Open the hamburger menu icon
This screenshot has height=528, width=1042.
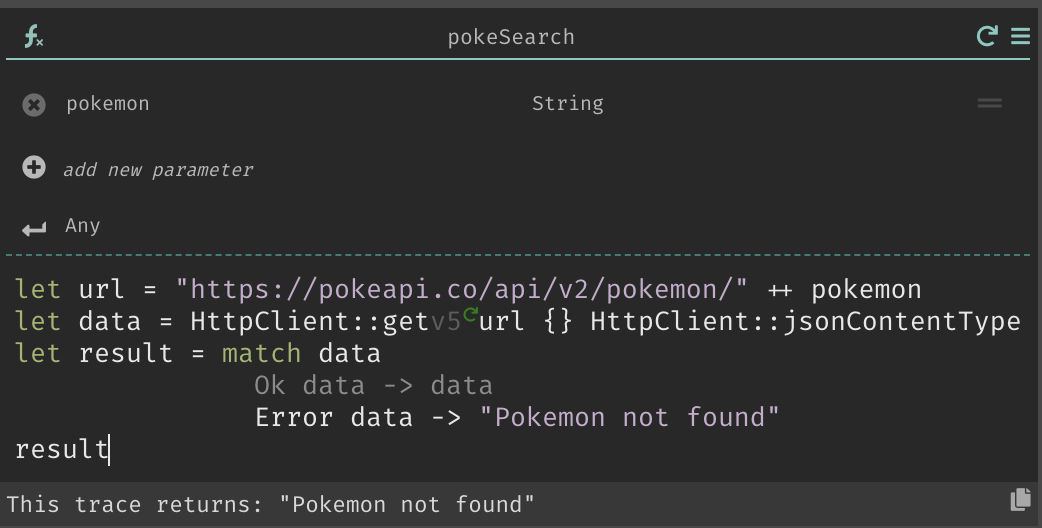point(1020,36)
